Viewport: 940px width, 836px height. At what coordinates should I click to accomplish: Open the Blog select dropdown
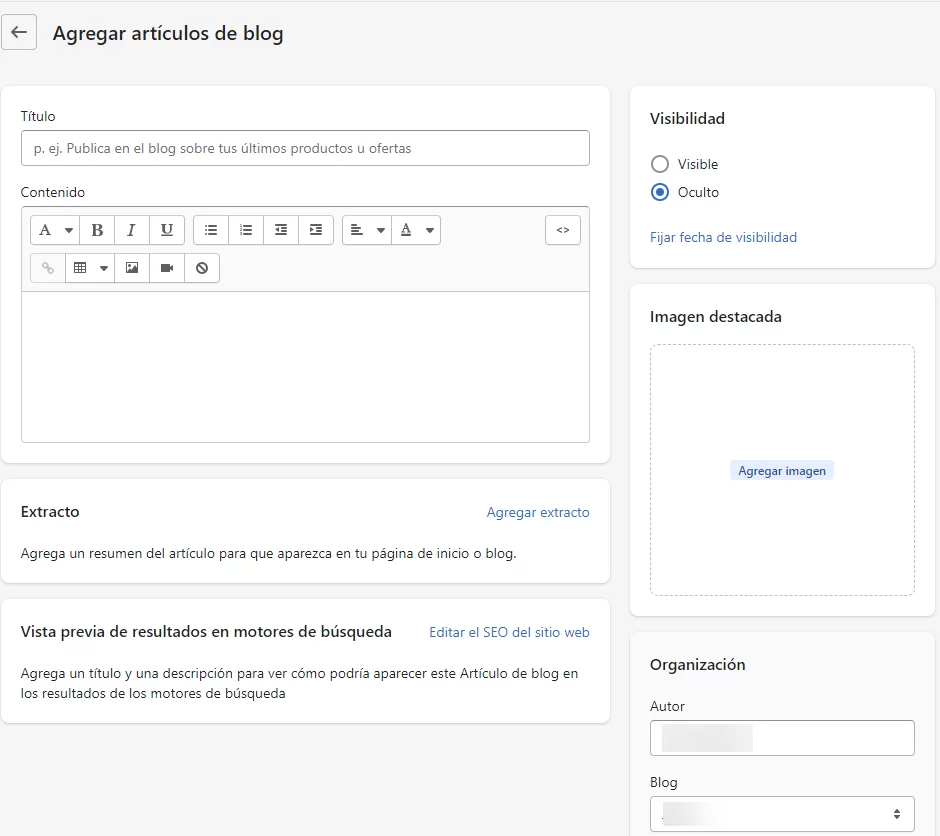pos(782,814)
